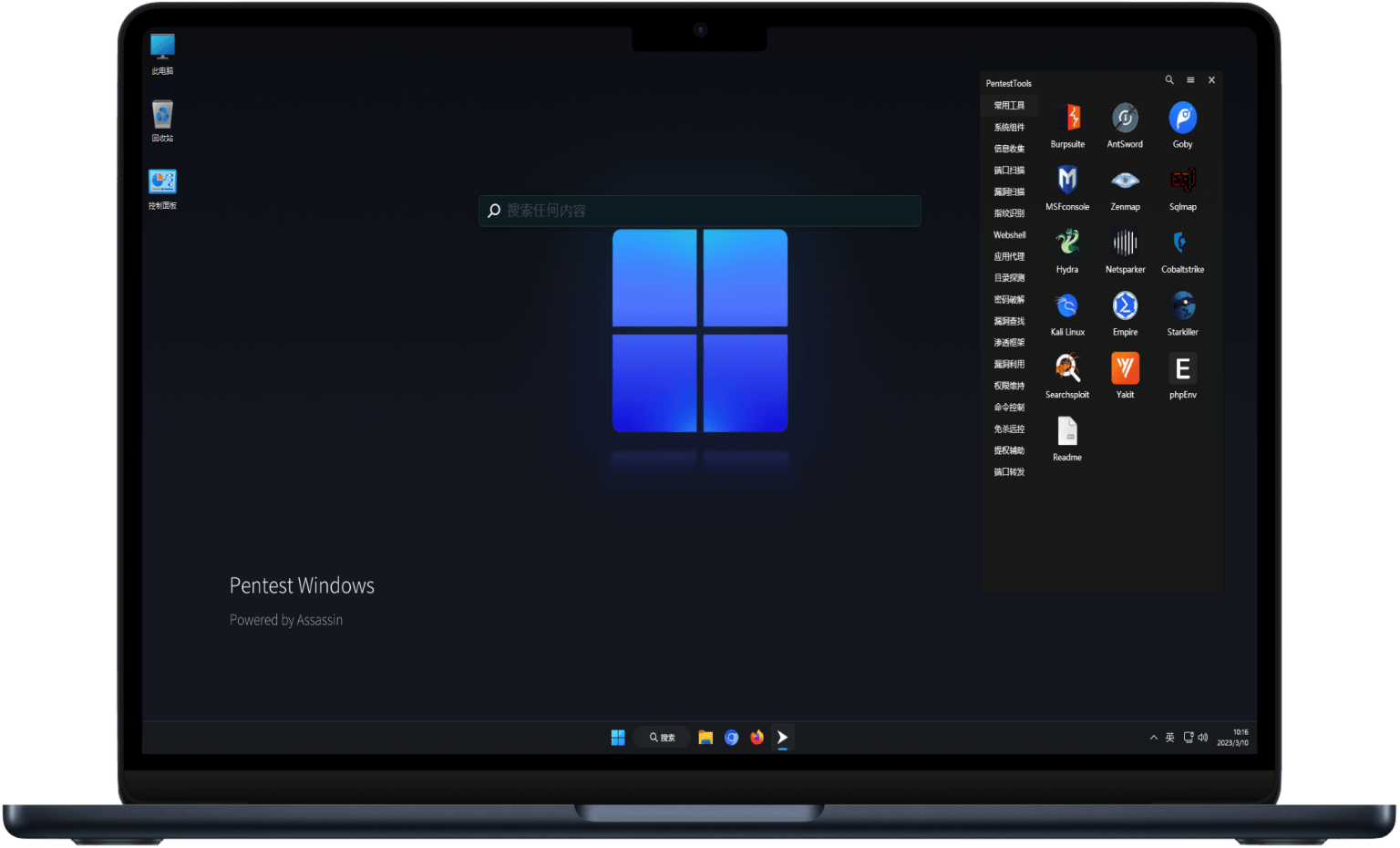Select the 常用工具 category tab
Screen dimensions: 1400x848
pyautogui.click(x=1009, y=106)
